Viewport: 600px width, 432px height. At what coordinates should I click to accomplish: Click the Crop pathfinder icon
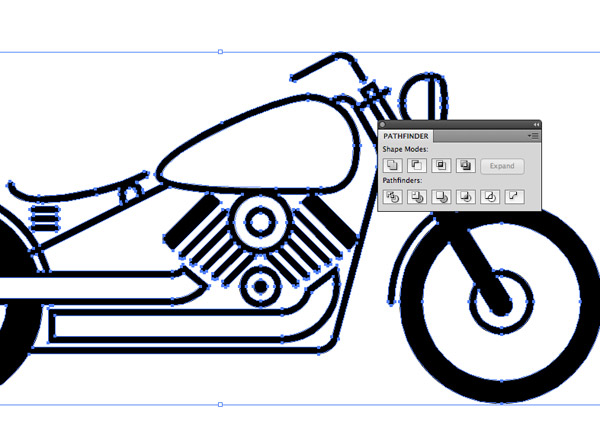(x=466, y=197)
